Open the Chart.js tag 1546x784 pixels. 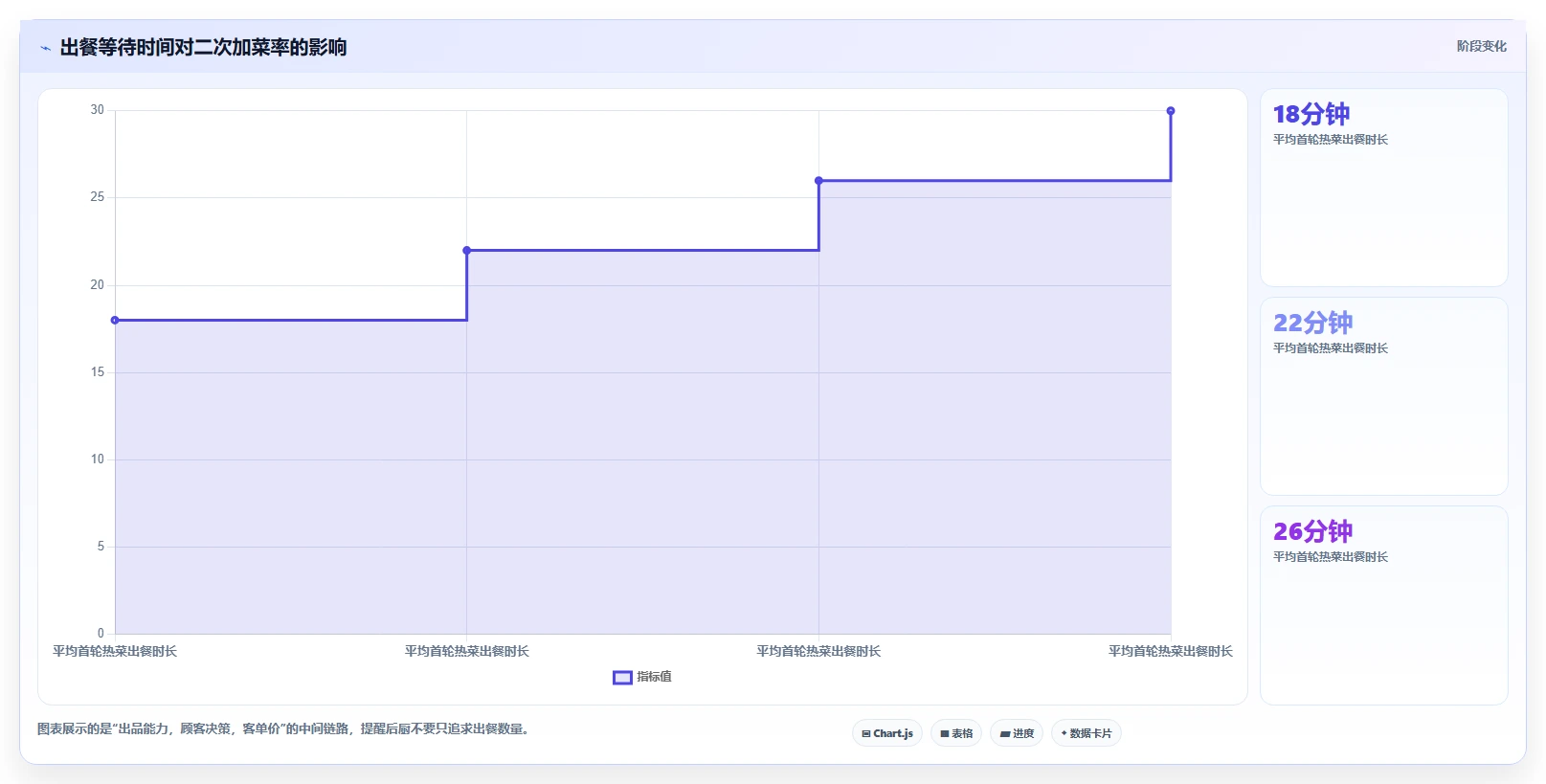coord(887,733)
